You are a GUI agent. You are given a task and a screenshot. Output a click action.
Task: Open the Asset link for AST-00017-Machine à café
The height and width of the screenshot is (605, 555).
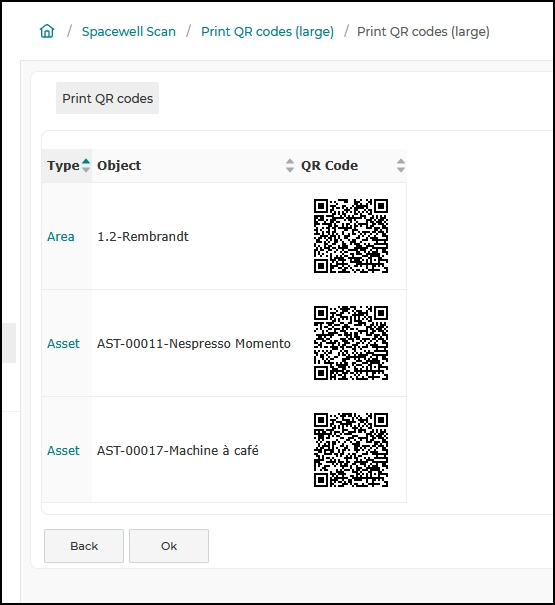63,450
